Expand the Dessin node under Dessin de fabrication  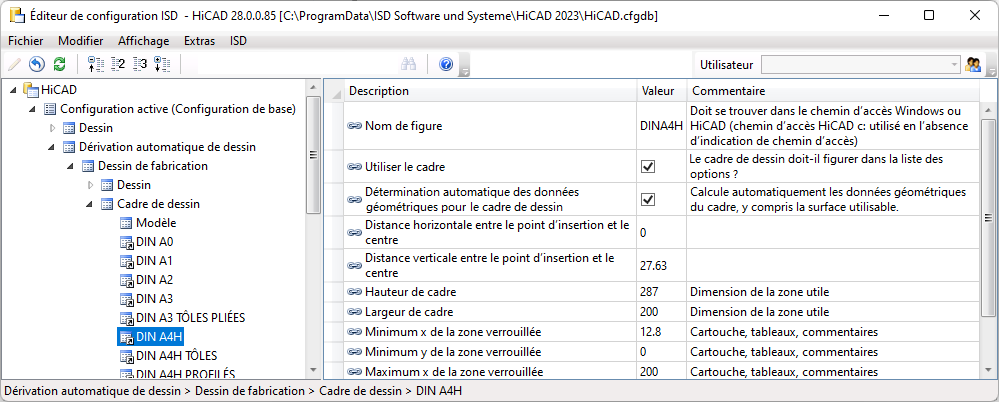click(x=90, y=185)
